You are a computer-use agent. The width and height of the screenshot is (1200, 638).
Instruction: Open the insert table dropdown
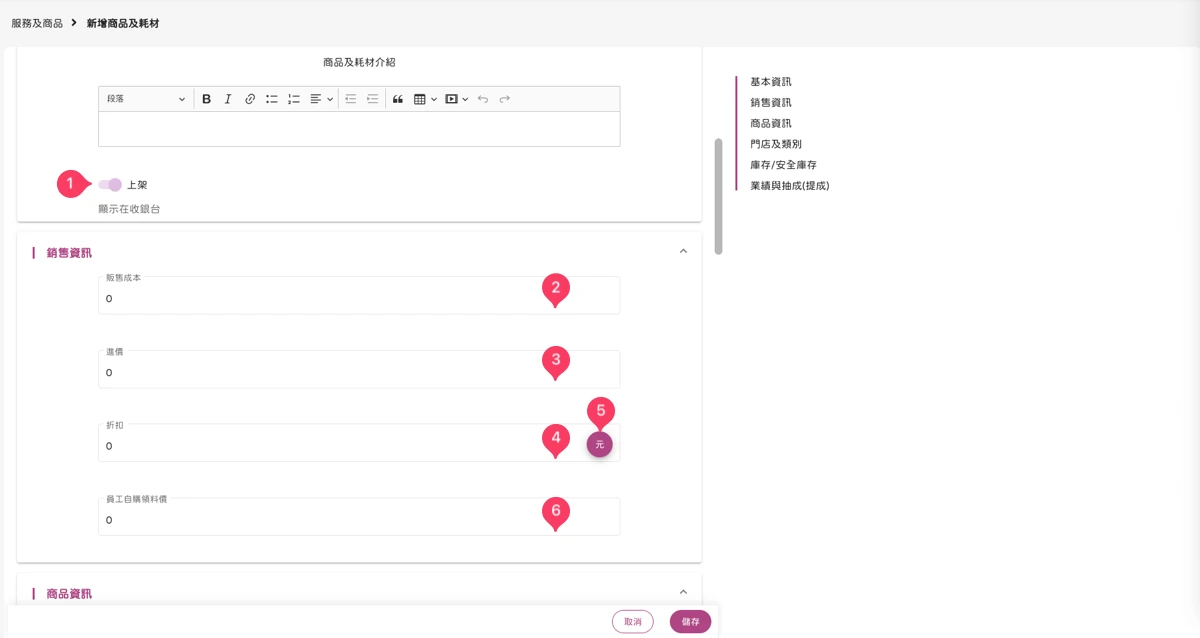tap(425, 99)
